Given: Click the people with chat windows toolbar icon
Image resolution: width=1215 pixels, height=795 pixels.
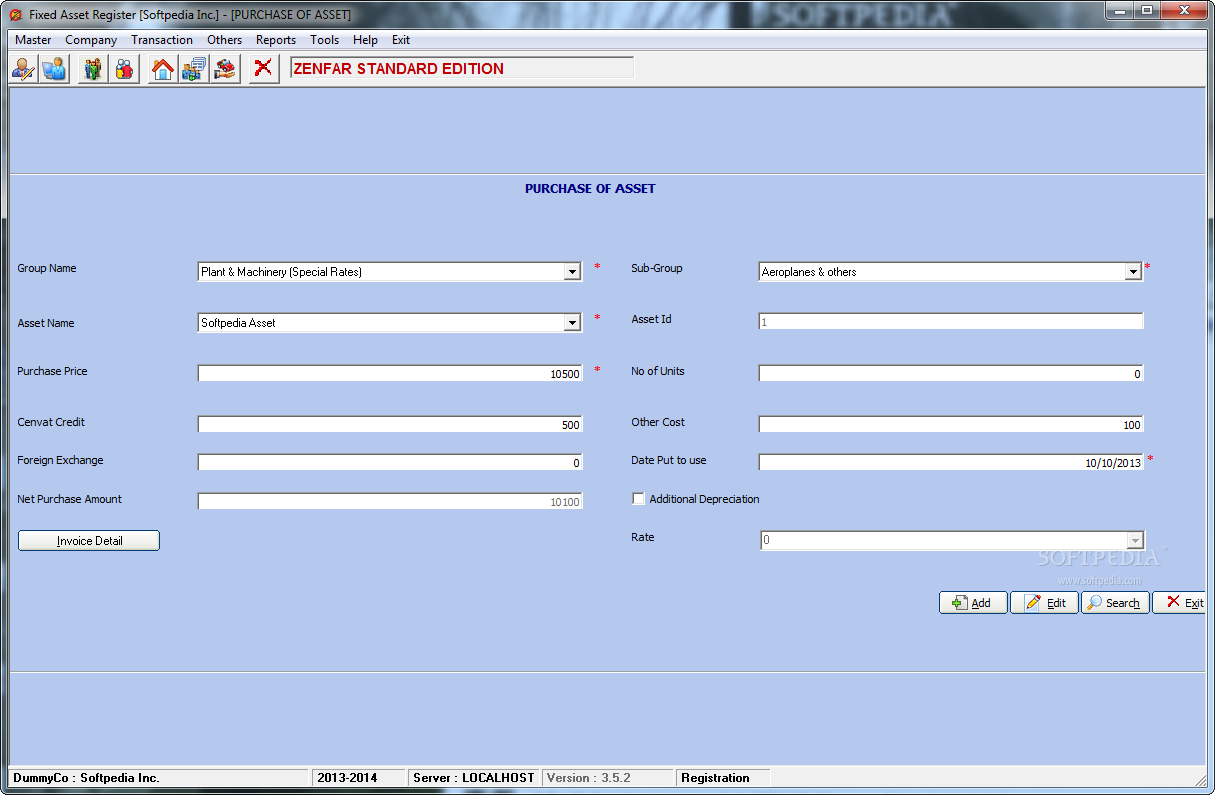Looking at the screenshot, I should tap(194, 69).
